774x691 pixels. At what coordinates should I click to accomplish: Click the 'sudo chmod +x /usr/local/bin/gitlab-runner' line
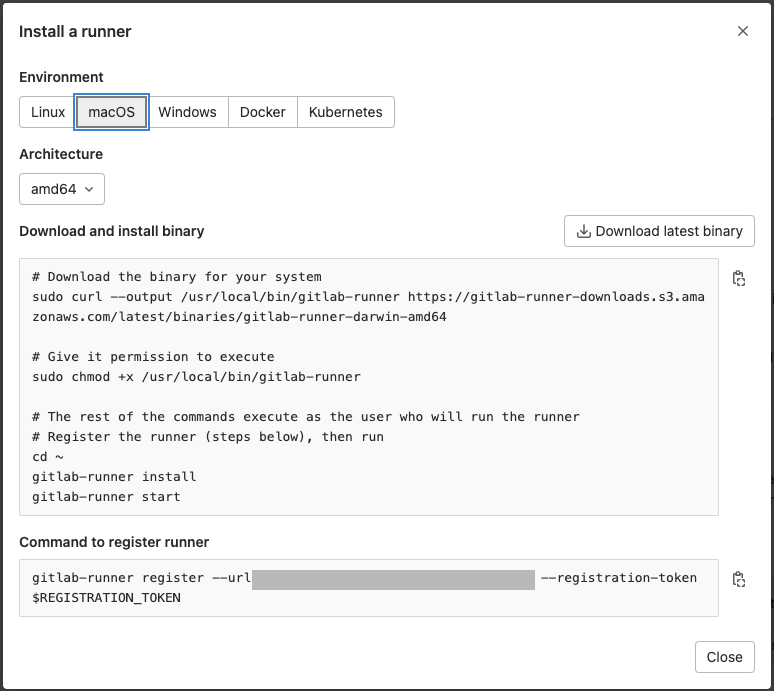pos(196,377)
